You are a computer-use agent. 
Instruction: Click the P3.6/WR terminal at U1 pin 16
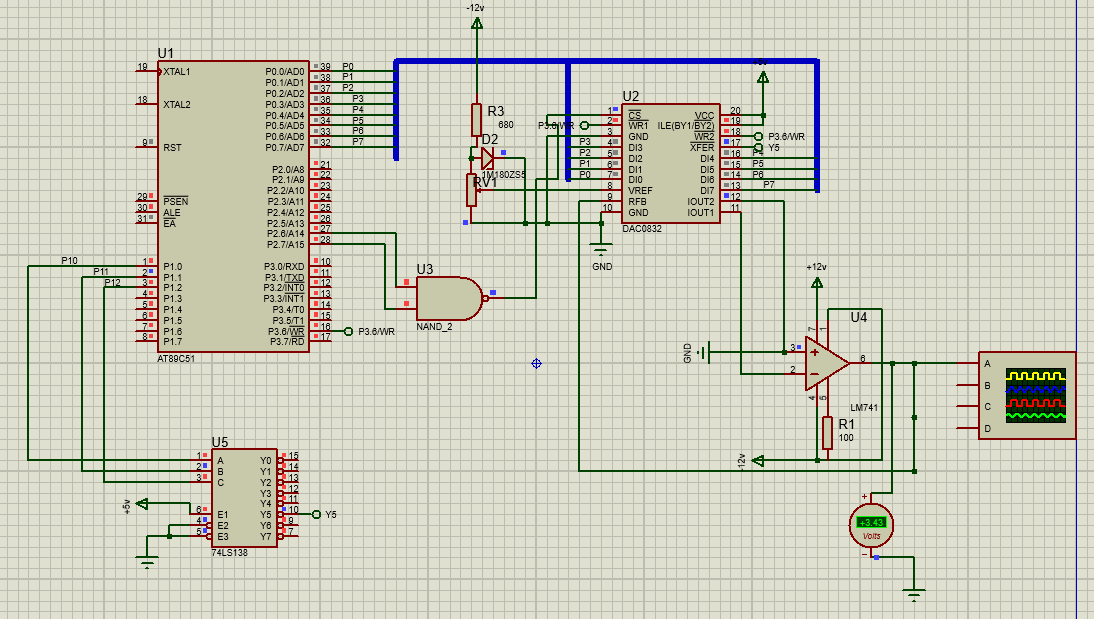click(x=348, y=331)
